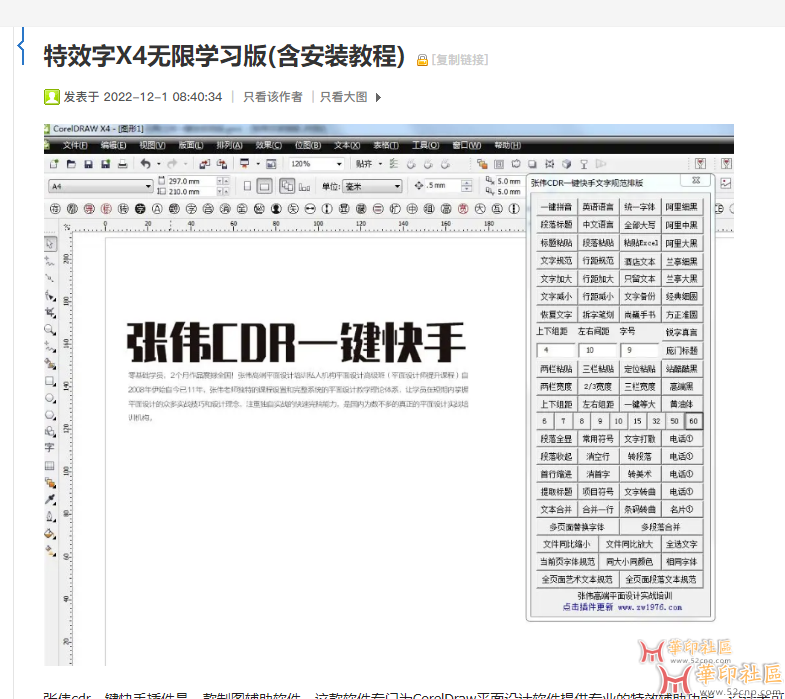
Task: Toggle portrait page orientation
Action: click(247, 186)
